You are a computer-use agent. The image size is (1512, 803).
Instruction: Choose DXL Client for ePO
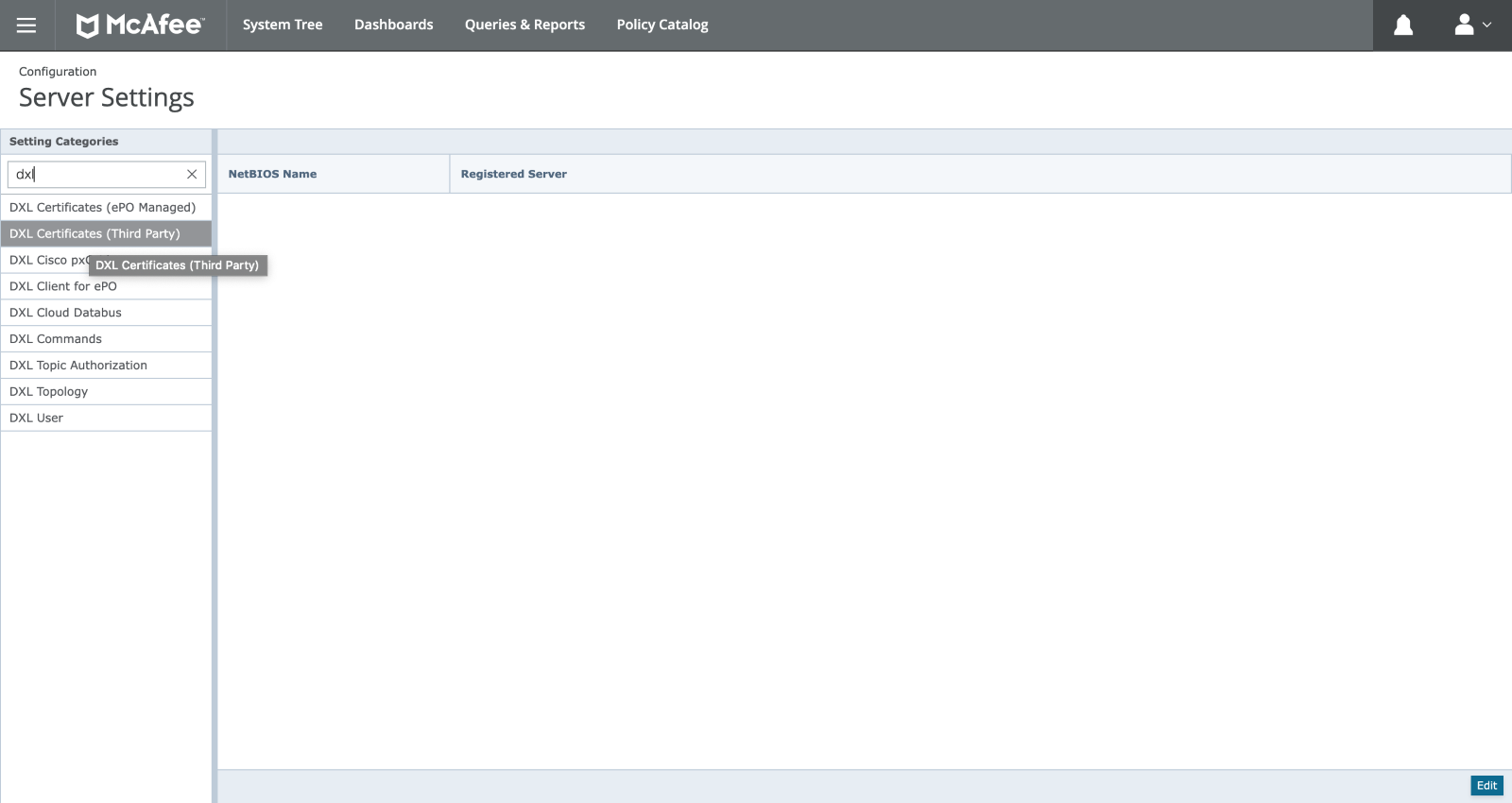click(63, 287)
